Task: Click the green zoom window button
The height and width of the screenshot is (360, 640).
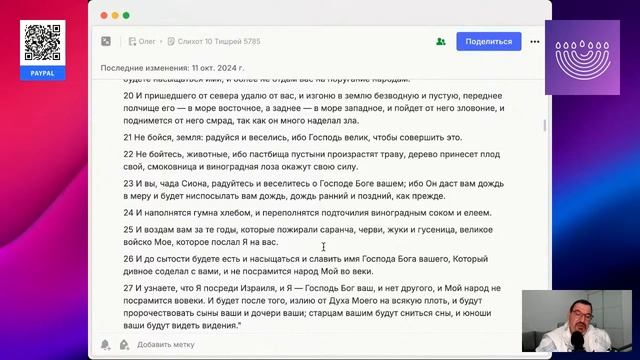Action: pos(126,16)
